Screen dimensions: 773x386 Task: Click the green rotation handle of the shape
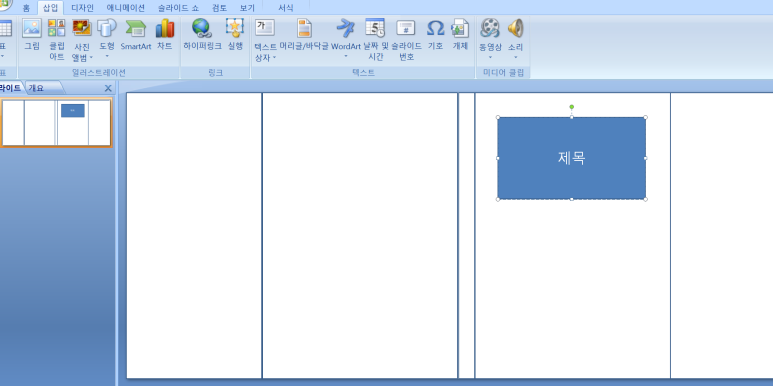pyautogui.click(x=571, y=107)
